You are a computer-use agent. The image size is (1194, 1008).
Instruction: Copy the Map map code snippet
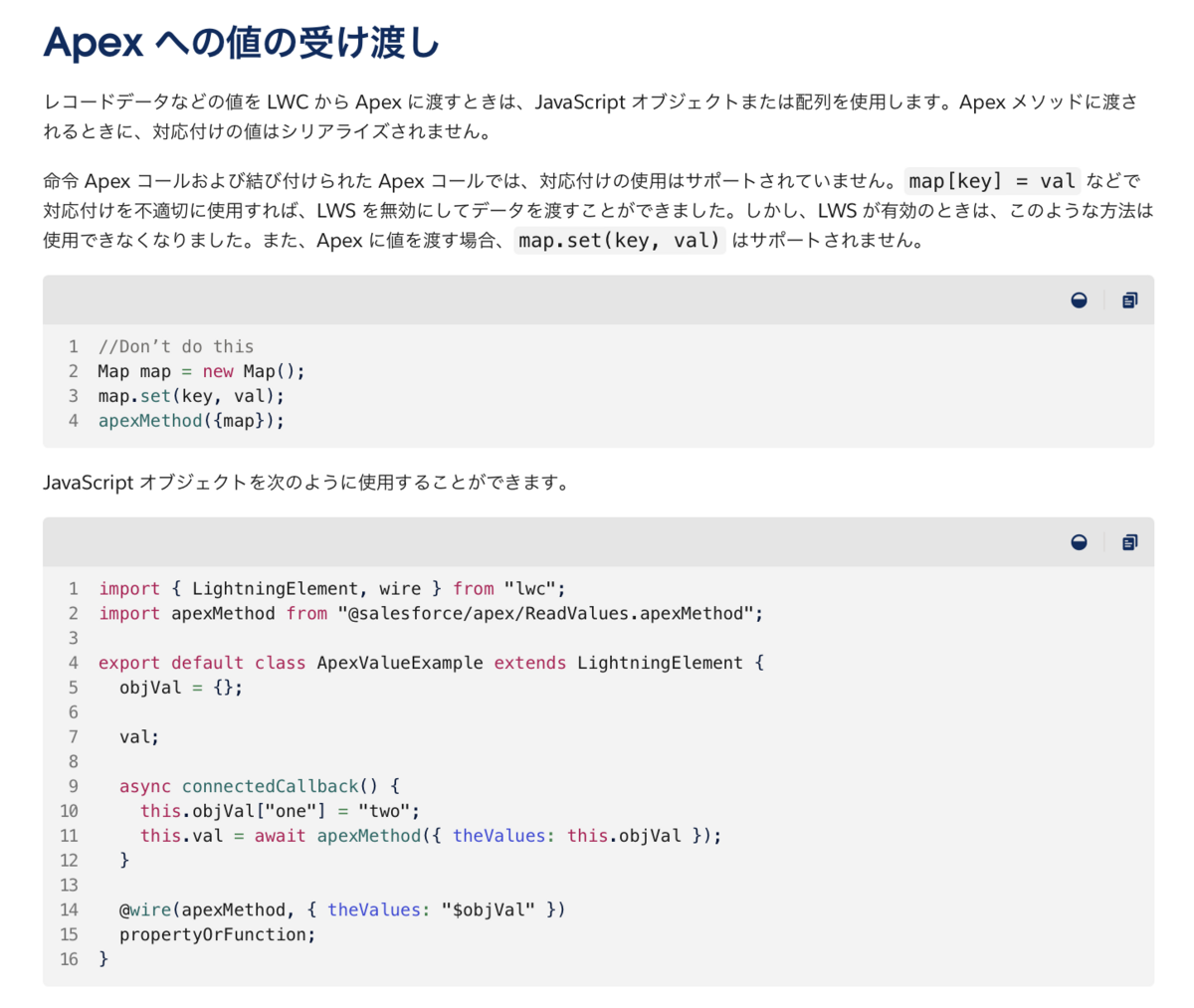click(1129, 301)
